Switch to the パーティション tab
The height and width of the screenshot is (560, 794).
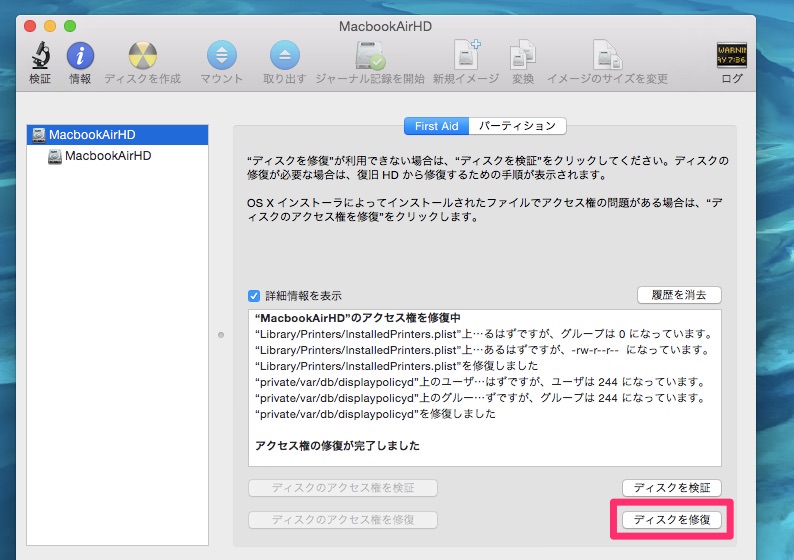point(518,126)
